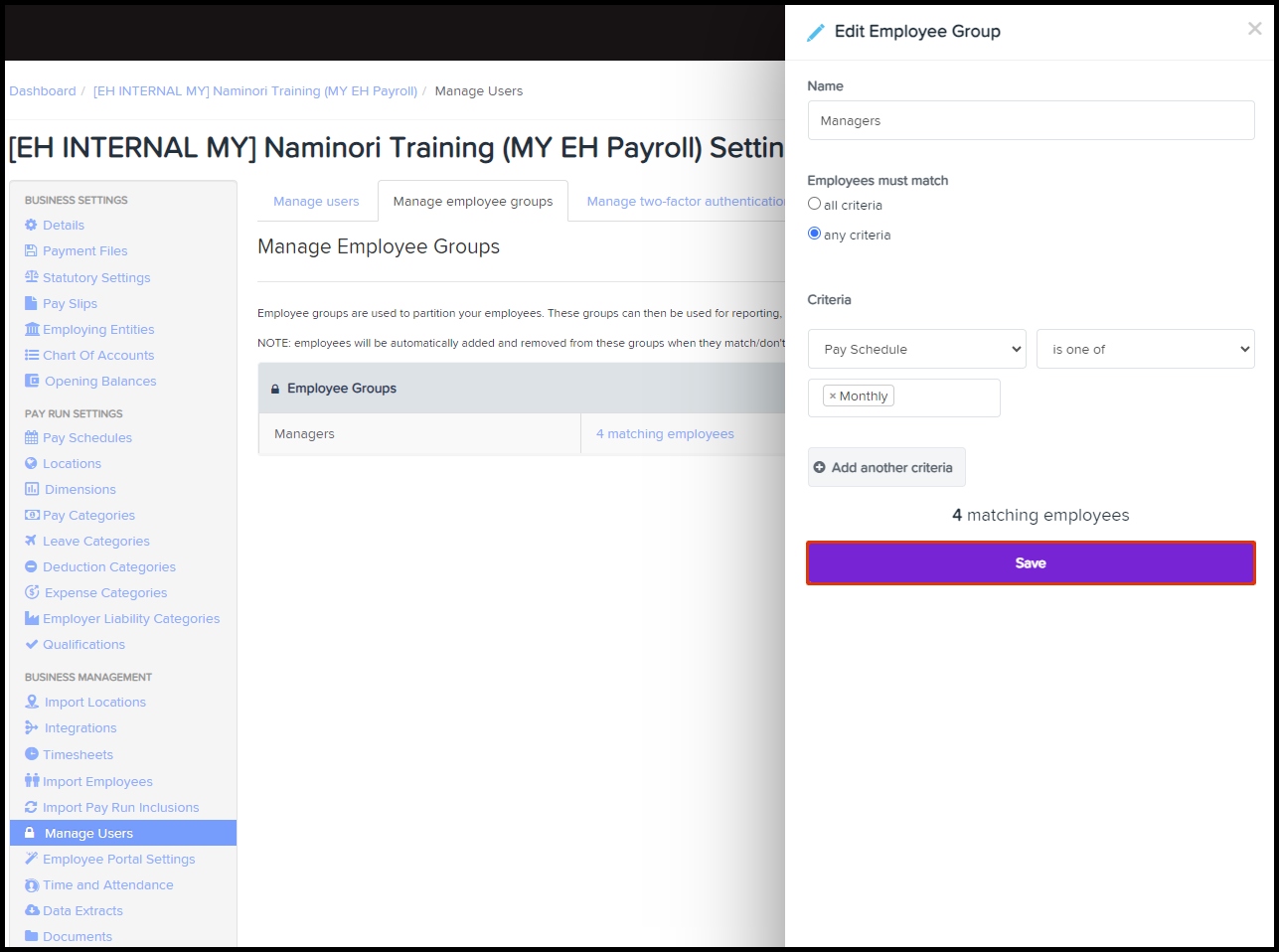Screen dimensions: 1279x952
Task: Open the Pay Schedule criteria dropdown
Action: [x=916, y=349]
